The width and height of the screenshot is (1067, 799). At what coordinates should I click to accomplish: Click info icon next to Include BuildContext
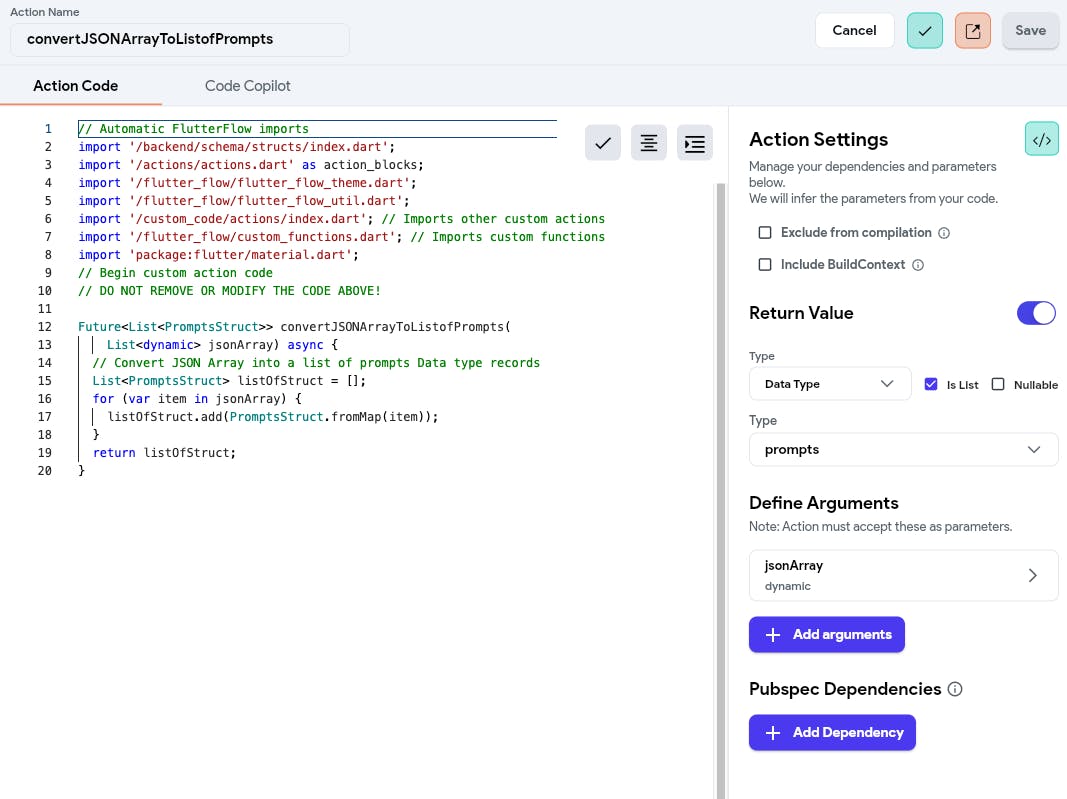(918, 265)
